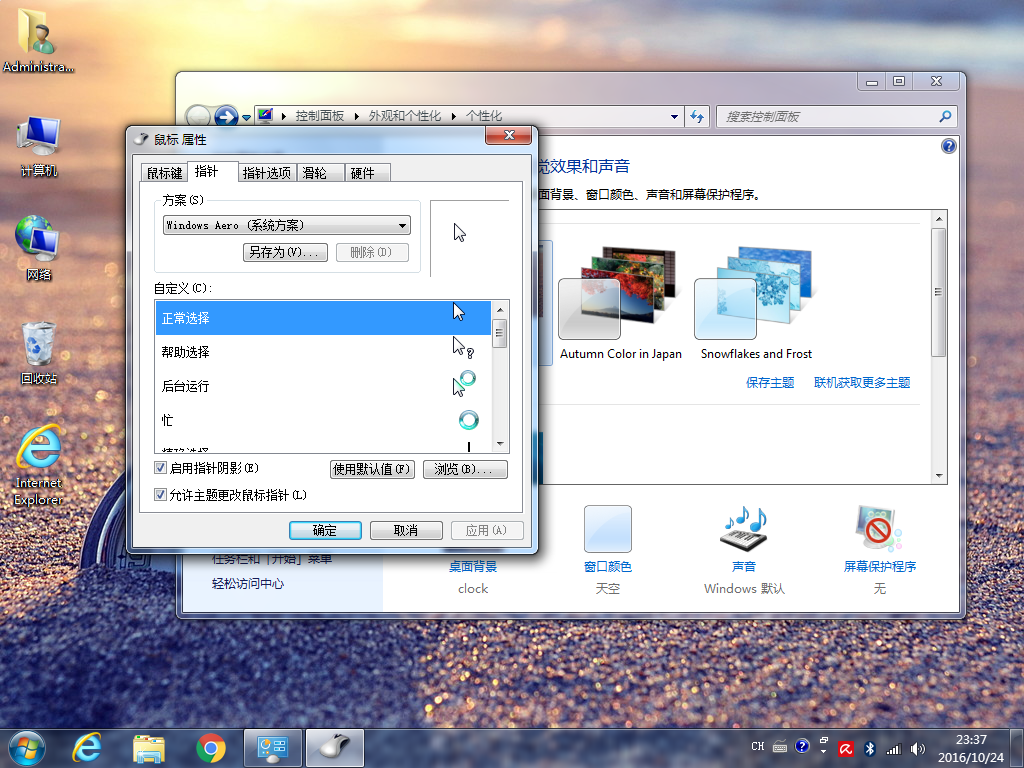The width and height of the screenshot is (1024, 768).
Task: Confirm with the 确定 button
Action: pos(325,530)
